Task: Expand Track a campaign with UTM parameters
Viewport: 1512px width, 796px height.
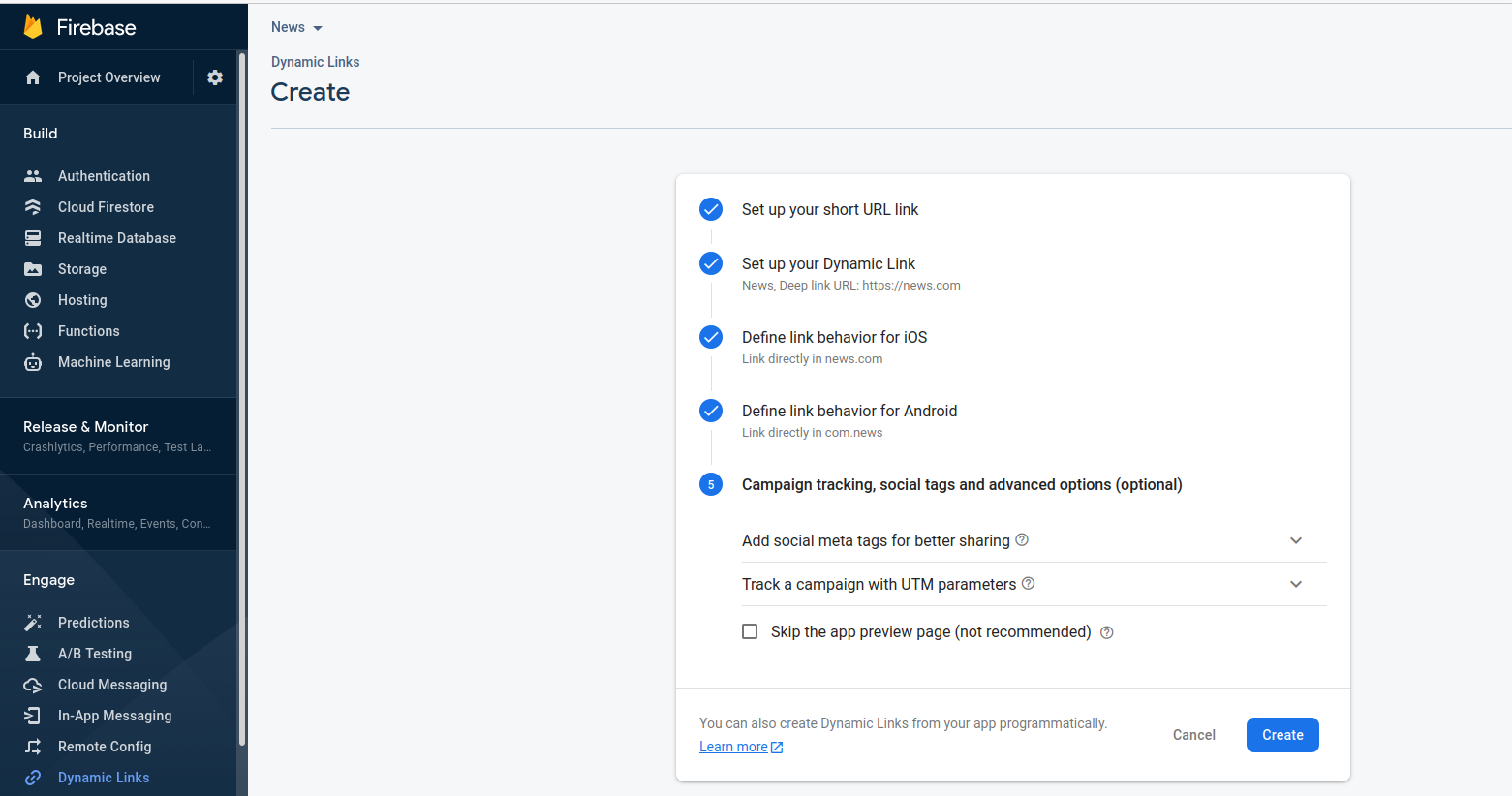Action: [x=1296, y=584]
